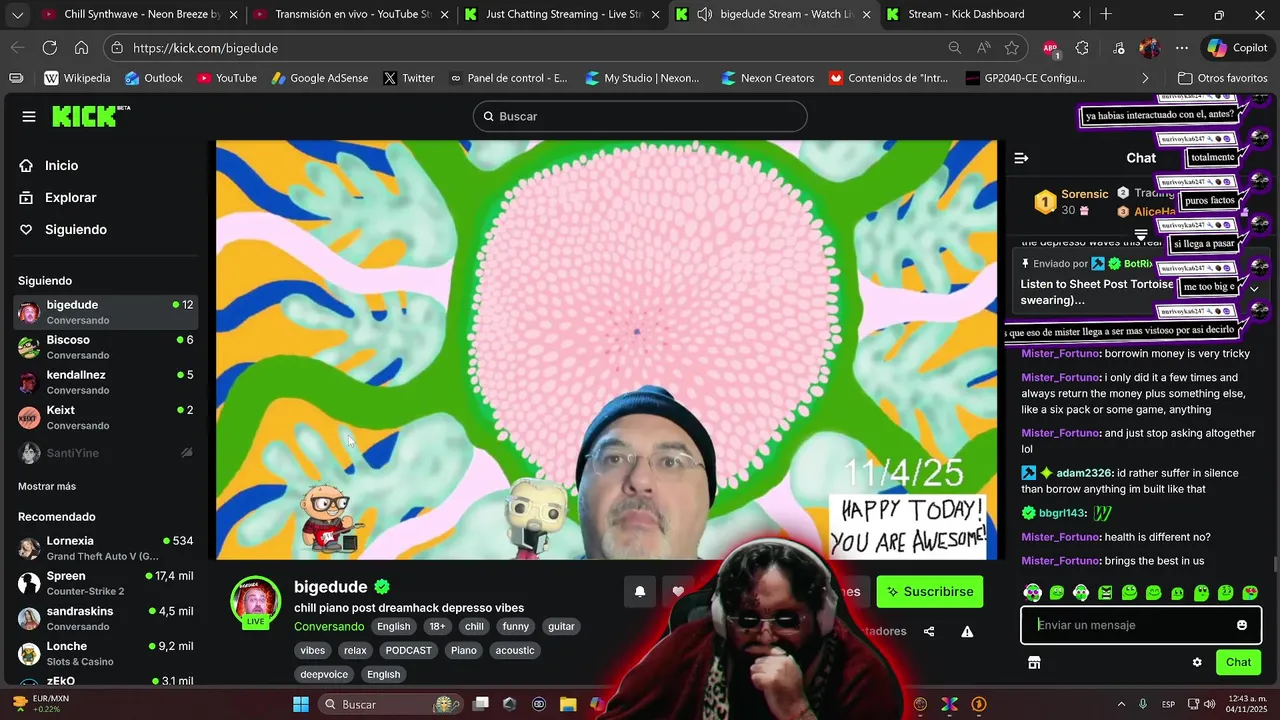Open chat shop icon

[1034, 662]
